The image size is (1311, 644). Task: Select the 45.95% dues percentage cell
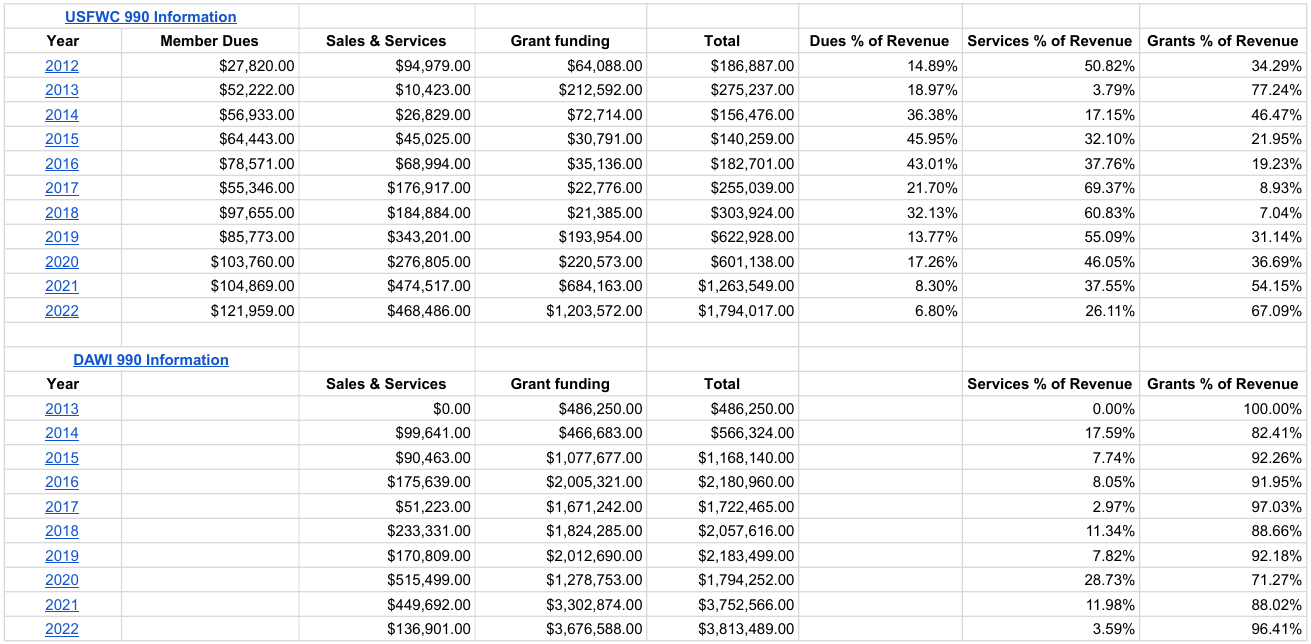[x=880, y=139]
